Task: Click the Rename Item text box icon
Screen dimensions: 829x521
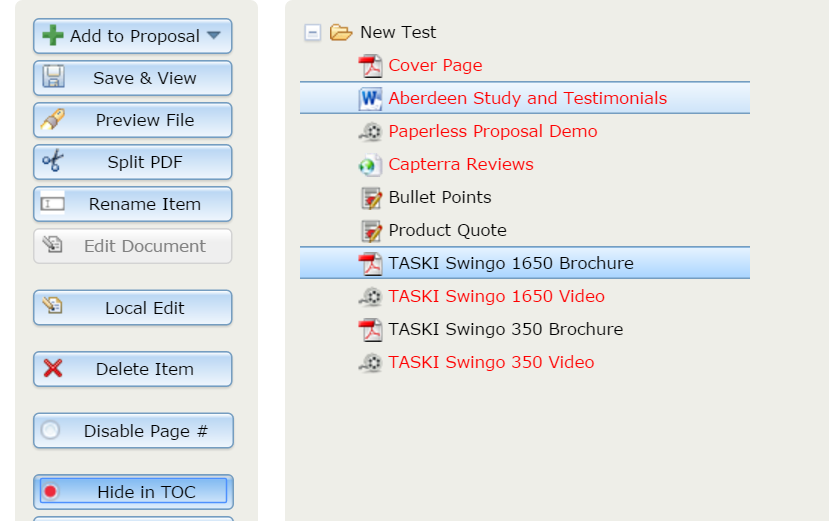Action: 53,204
